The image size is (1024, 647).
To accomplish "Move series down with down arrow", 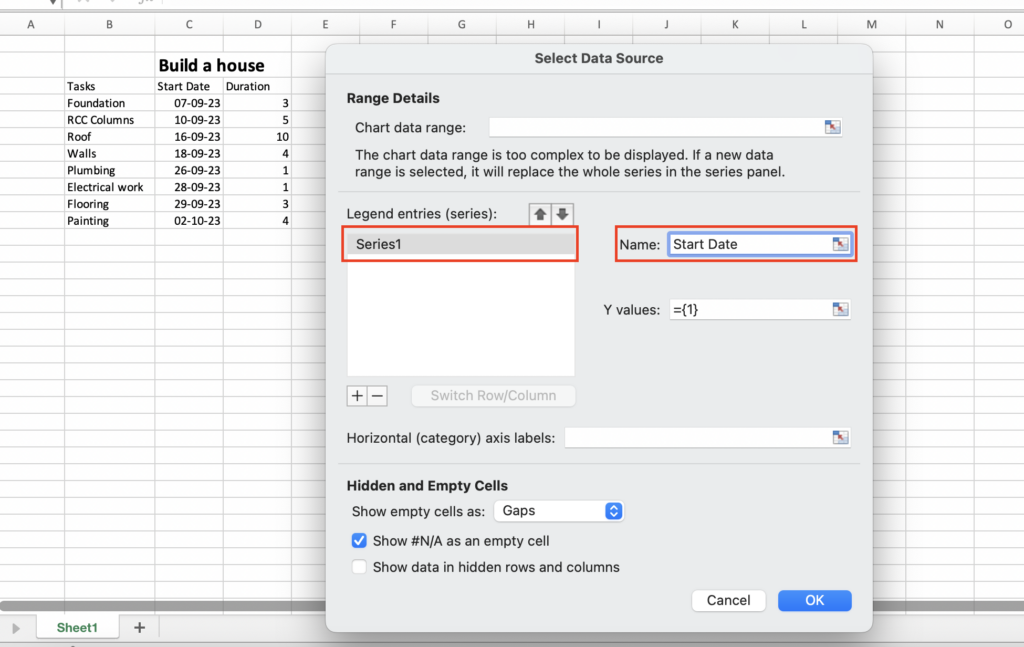I will point(562,214).
